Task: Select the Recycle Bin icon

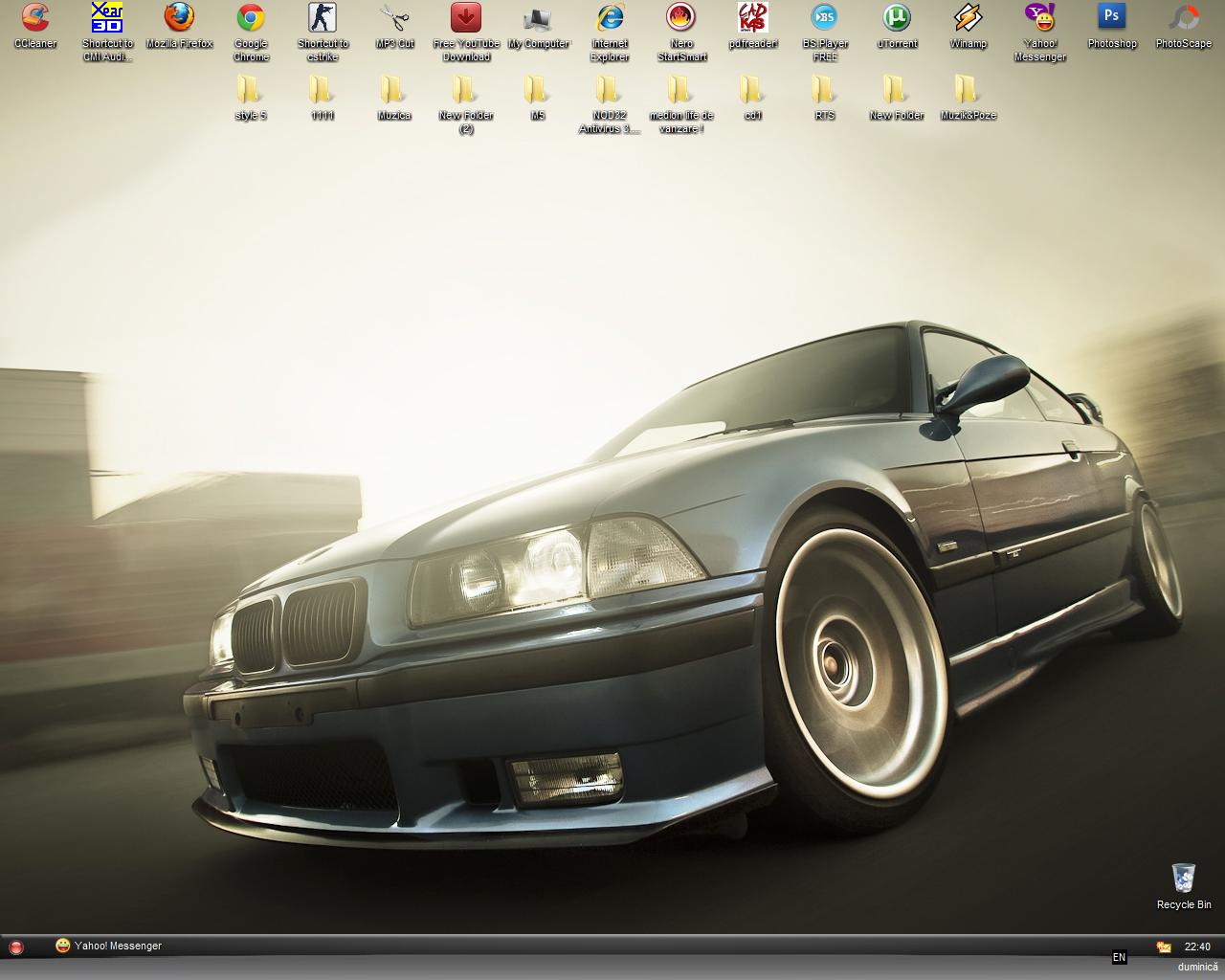Action: coord(1184,878)
